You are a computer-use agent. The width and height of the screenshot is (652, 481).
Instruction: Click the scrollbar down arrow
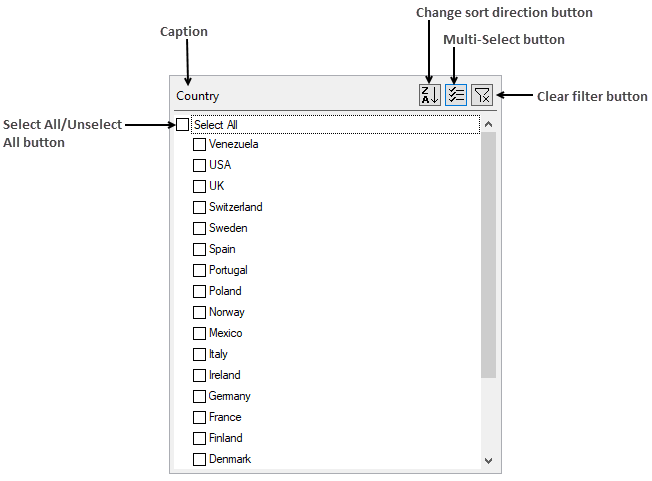489,461
